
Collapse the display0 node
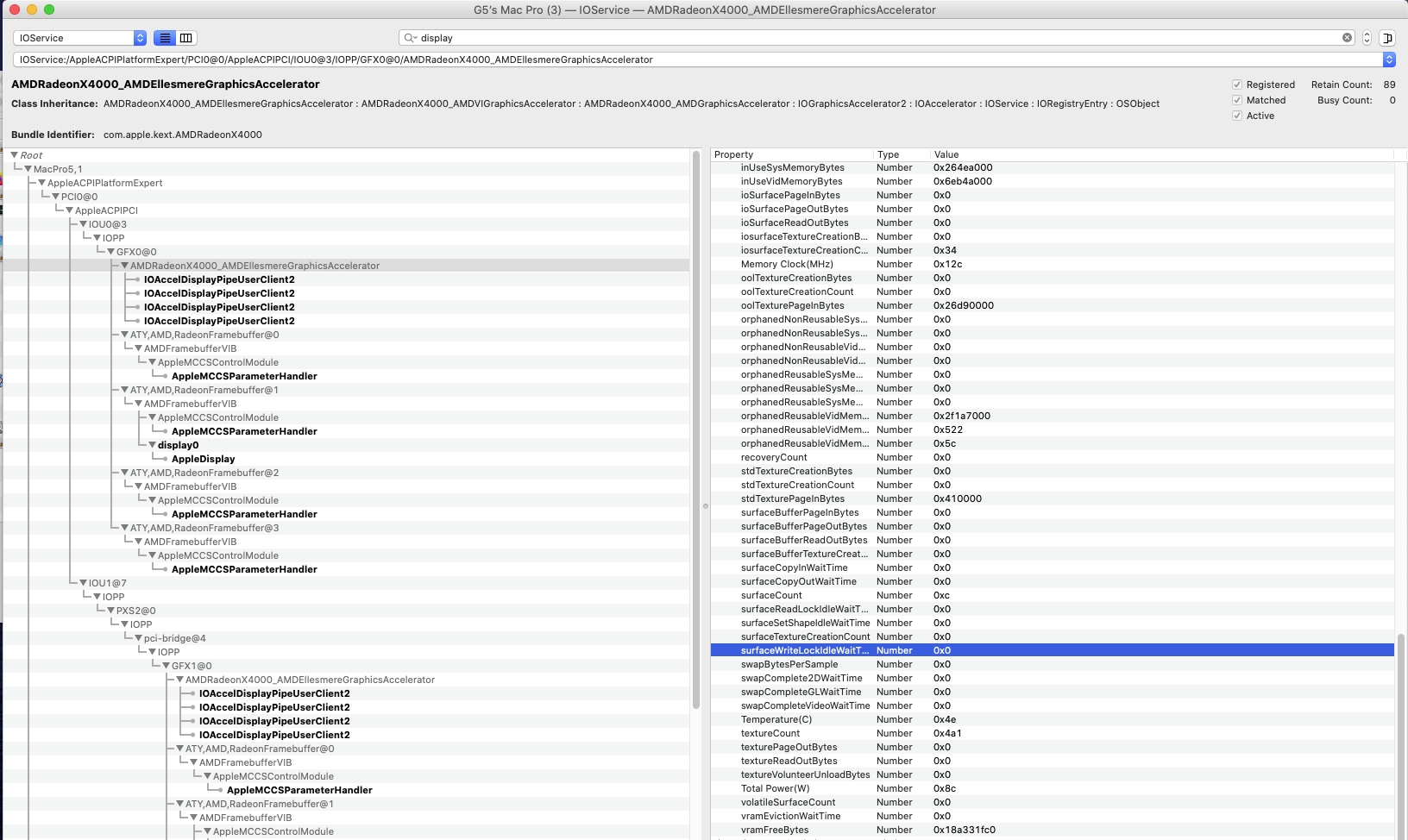point(152,445)
